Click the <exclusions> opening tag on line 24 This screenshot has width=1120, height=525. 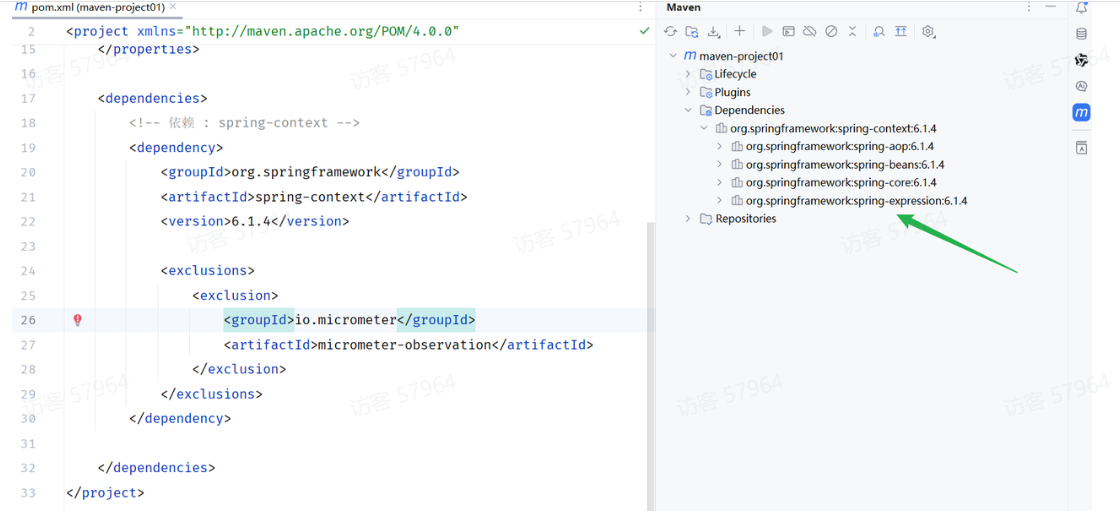point(208,271)
